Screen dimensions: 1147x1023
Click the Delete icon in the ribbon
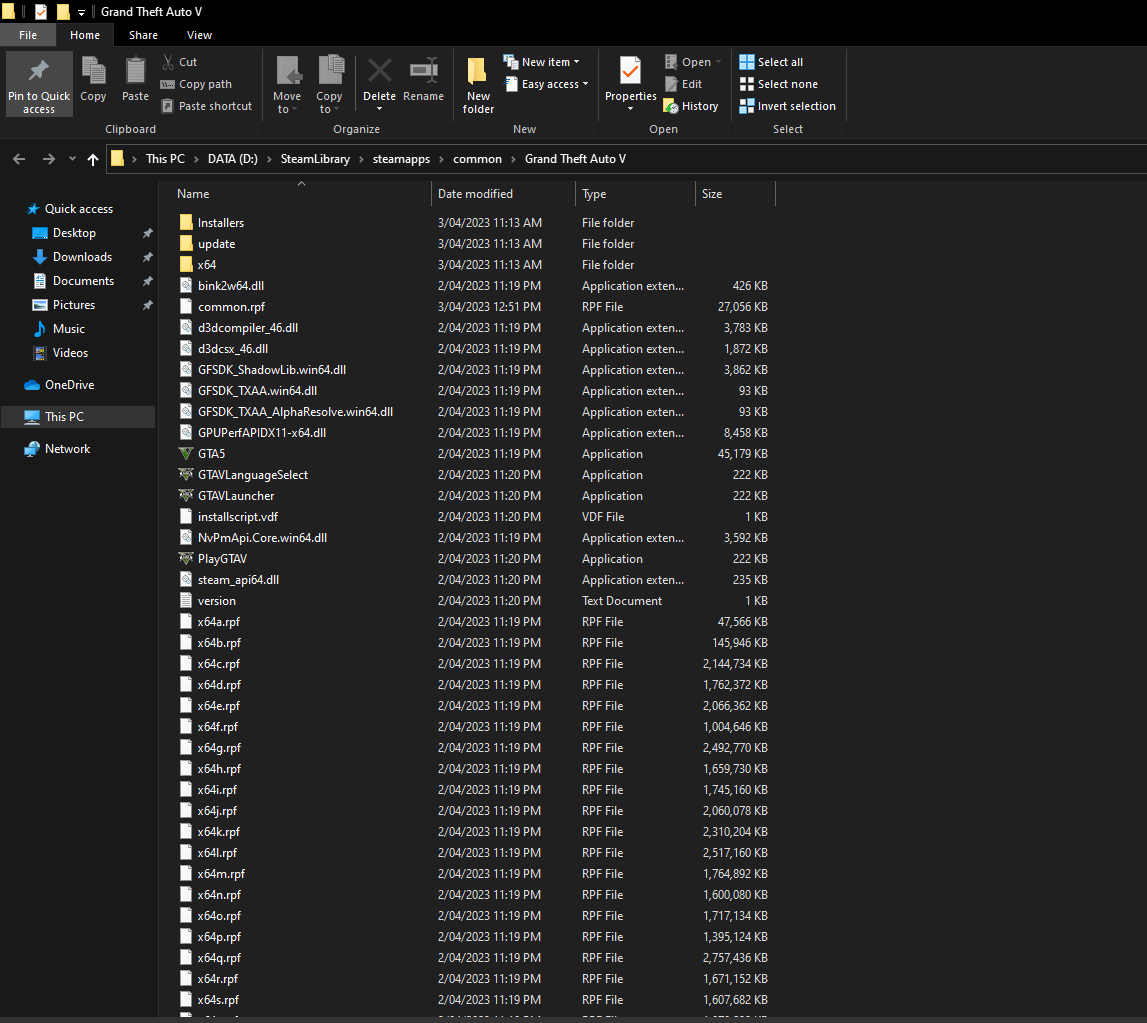[379, 72]
